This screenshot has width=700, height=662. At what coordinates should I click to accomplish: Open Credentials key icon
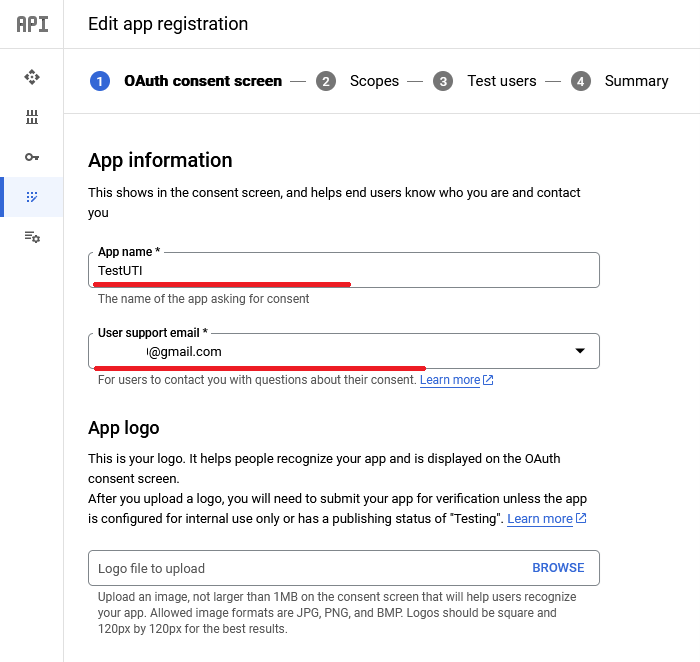click(x=32, y=157)
